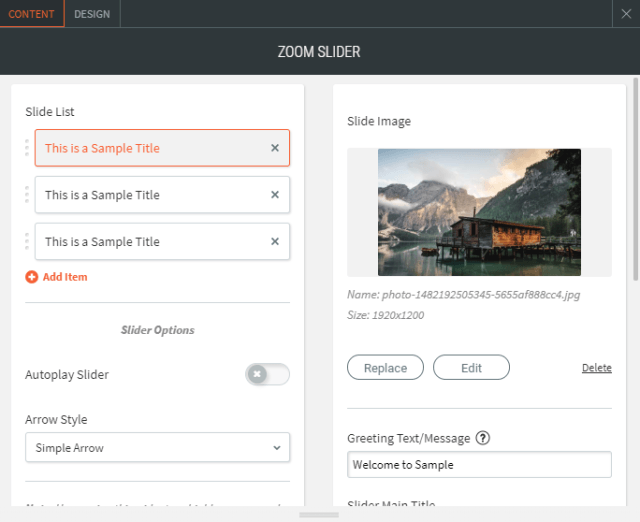
Task: Click the slide image thumbnail preview
Action: click(479, 212)
